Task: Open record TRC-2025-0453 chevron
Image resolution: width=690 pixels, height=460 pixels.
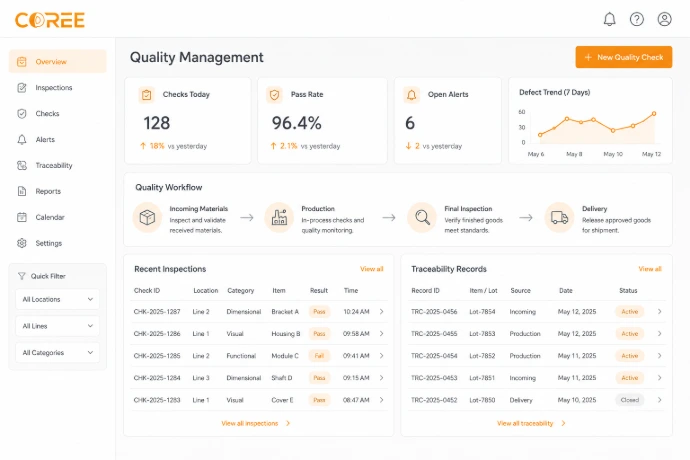Action: [659, 378]
